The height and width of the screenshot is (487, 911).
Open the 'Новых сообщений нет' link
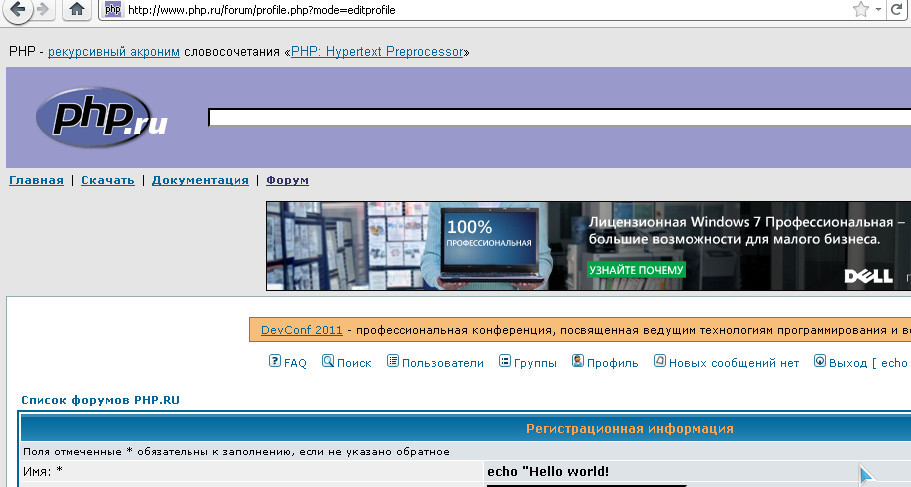click(x=734, y=363)
